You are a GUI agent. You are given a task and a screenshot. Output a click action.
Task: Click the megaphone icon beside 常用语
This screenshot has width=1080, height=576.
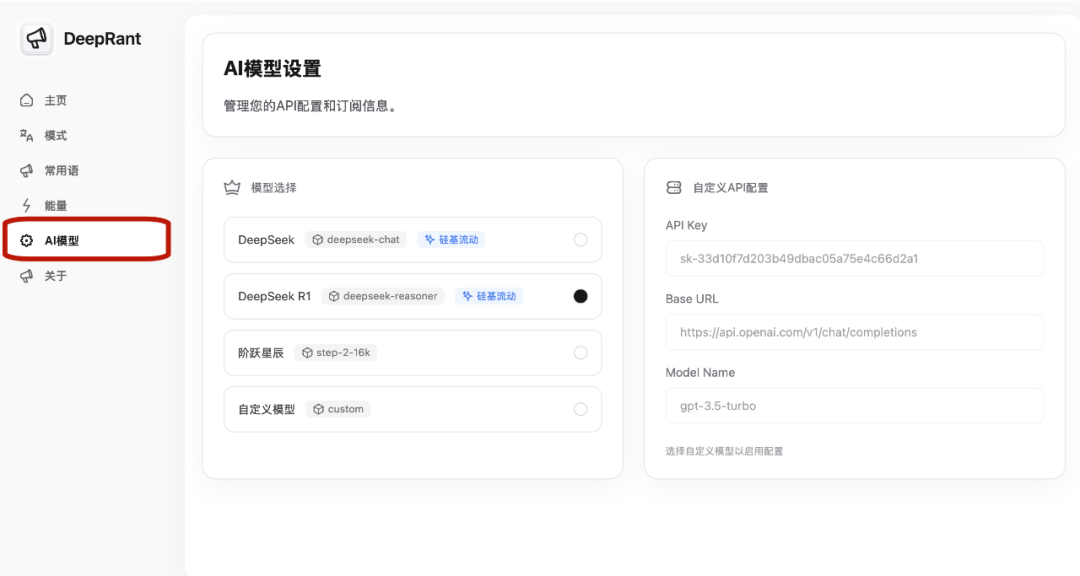tap(26, 171)
